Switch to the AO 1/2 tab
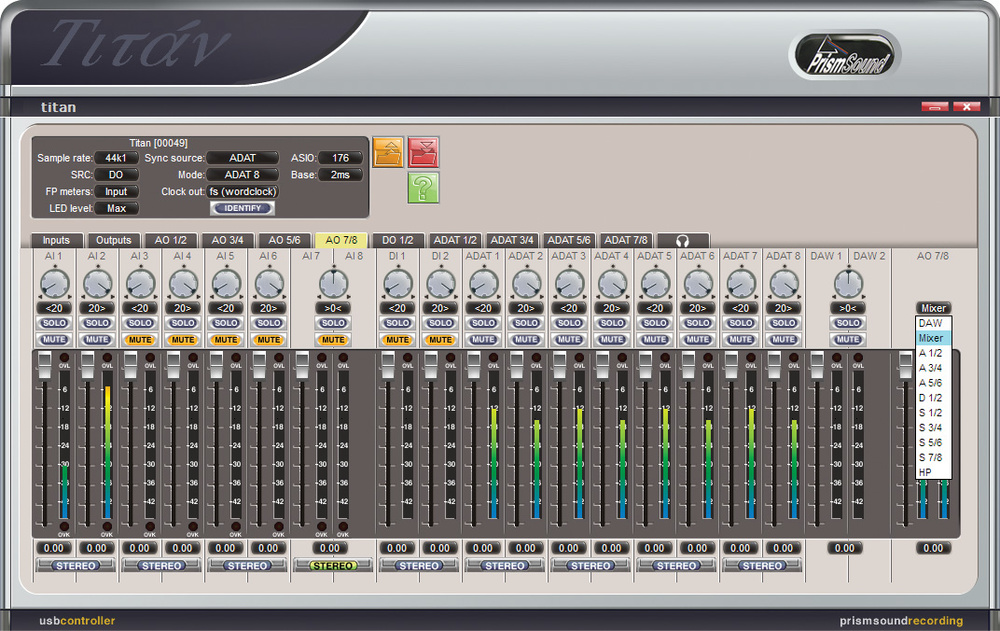The image size is (1000, 631). click(171, 241)
